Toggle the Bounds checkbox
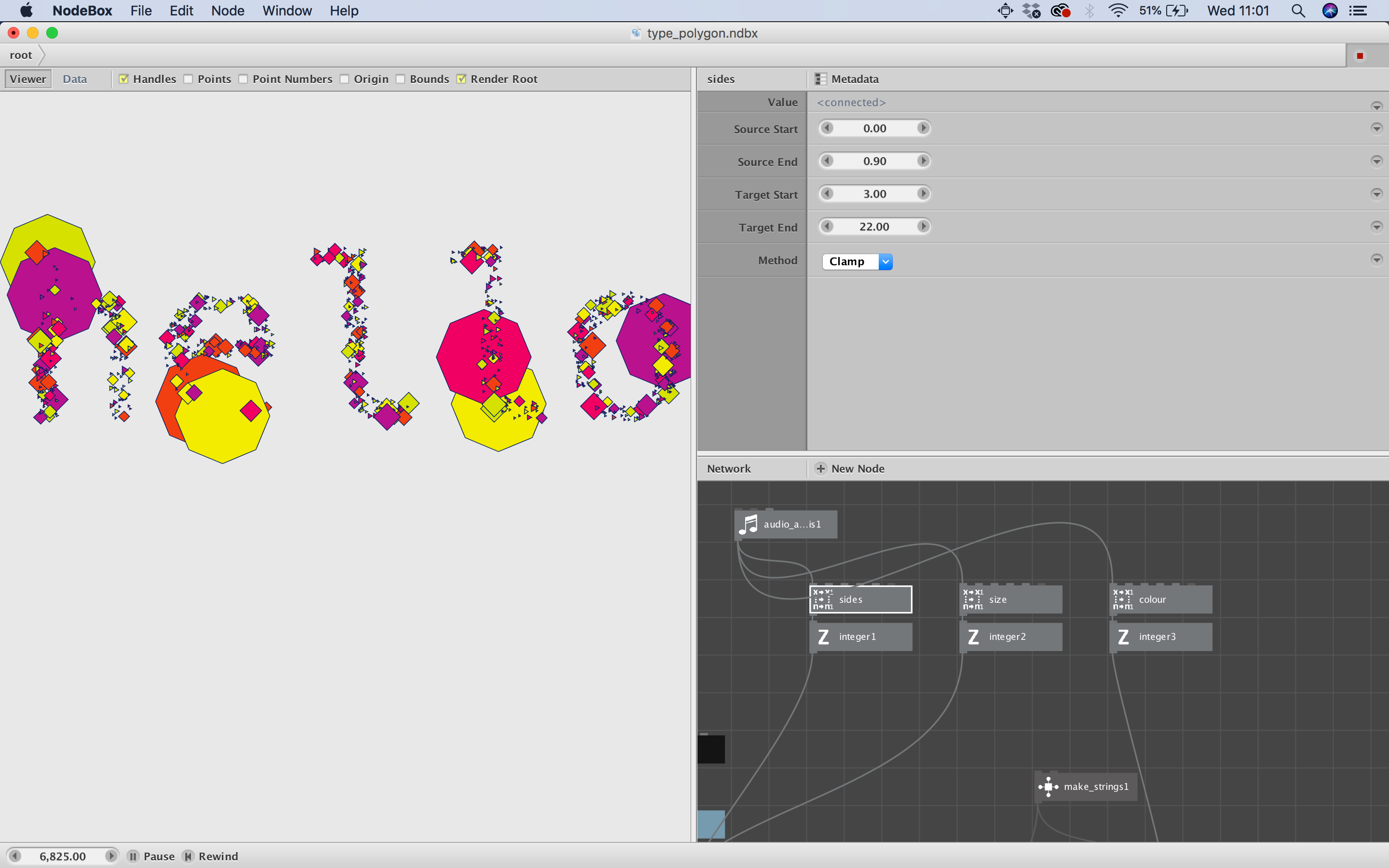 click(x=401, y=79)
